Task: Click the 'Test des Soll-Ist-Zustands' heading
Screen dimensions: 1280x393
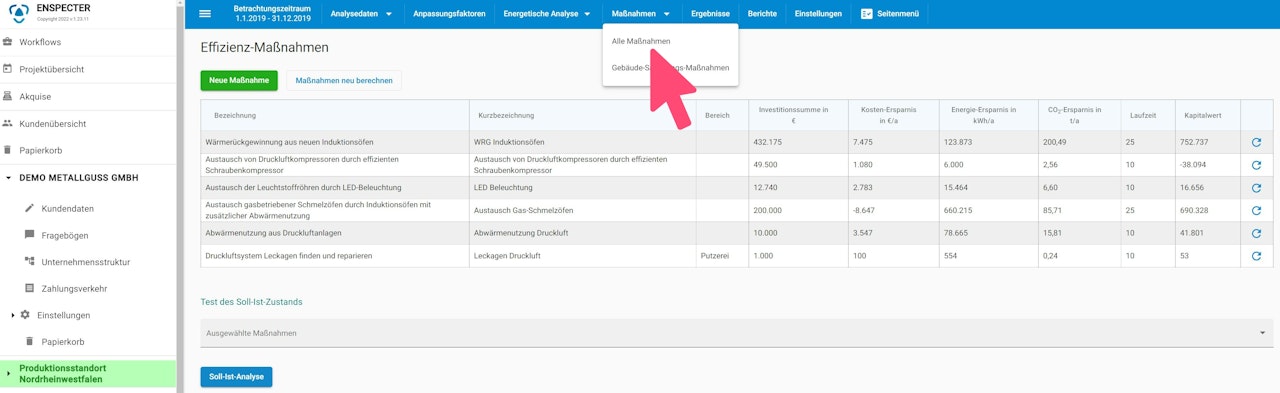Action: pyautogui.click(x=251, y=301)
